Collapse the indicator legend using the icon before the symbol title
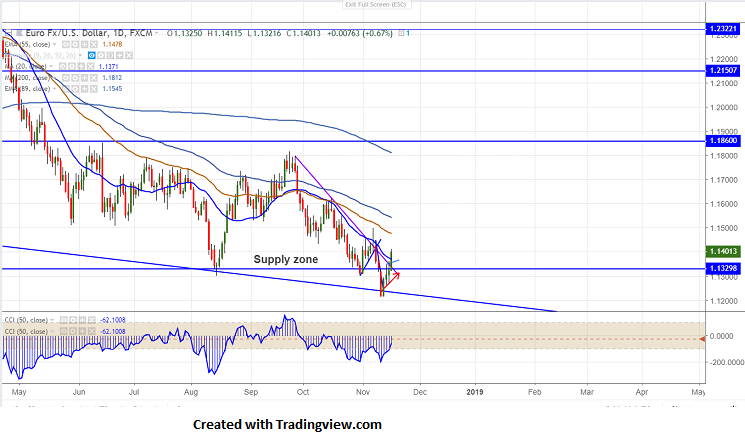 click(x=8, y=33)
